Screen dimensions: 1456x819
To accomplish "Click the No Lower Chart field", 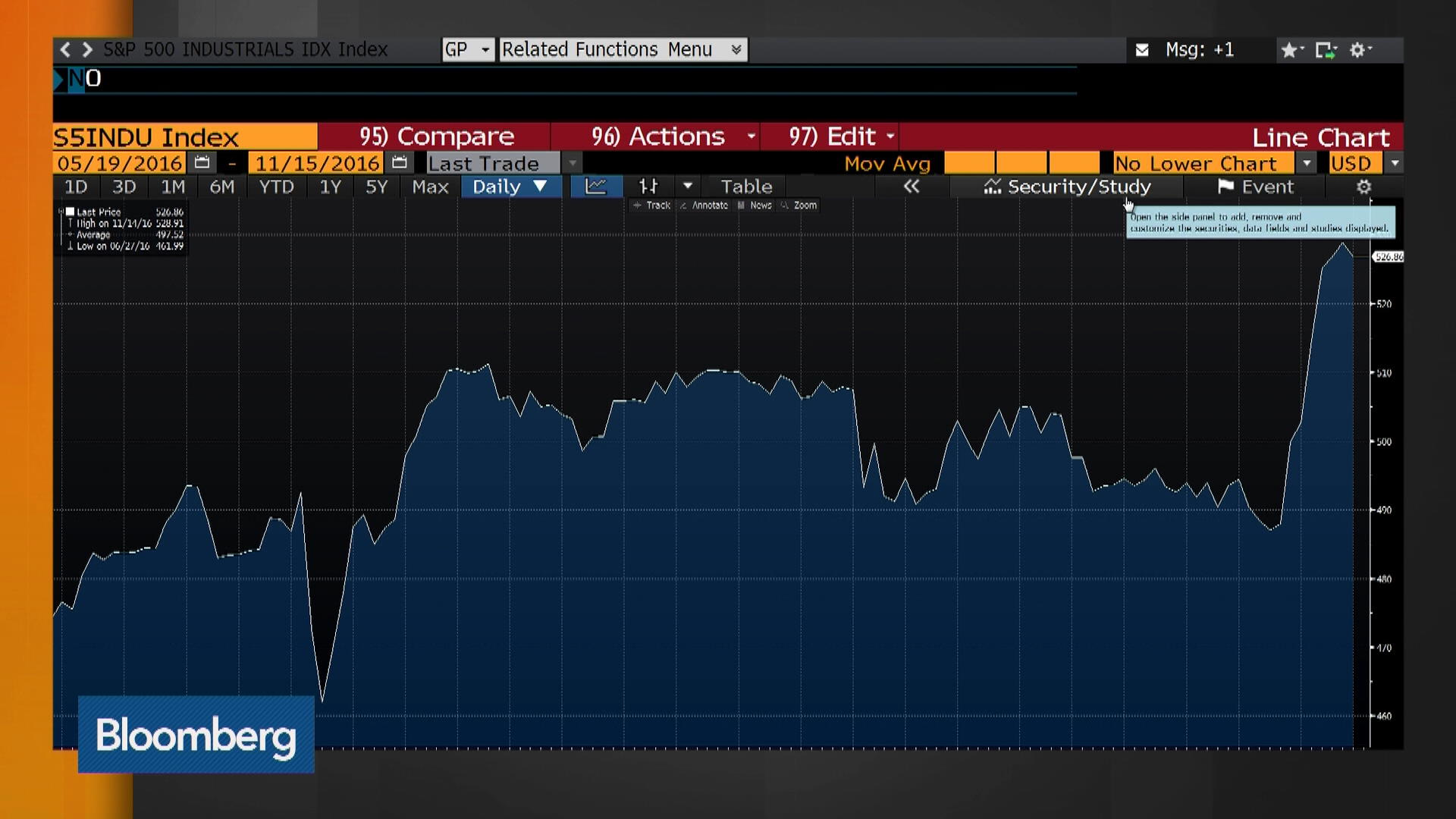I will tap(1204, 163).
